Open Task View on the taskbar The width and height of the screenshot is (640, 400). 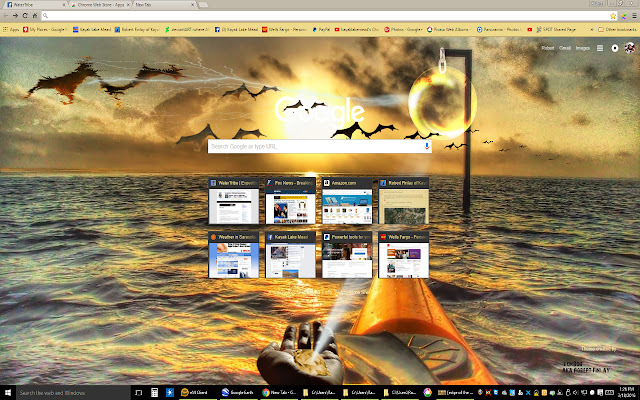(x=139, y=393)
